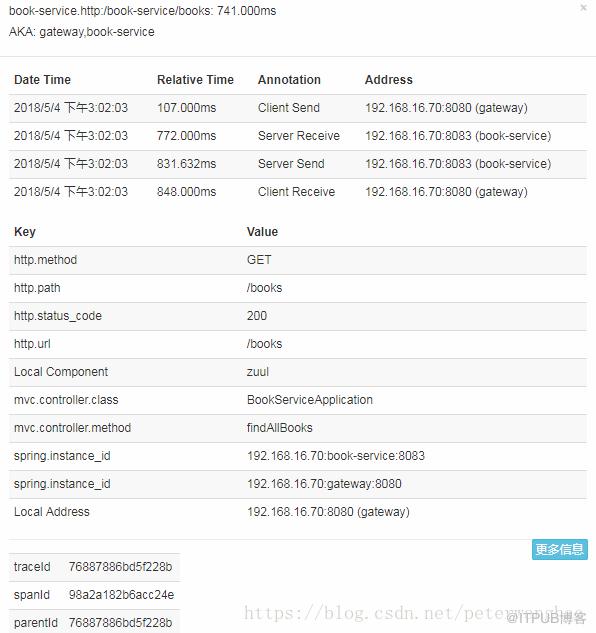
Task: Click the Local Component key
Action: [61, 372]
